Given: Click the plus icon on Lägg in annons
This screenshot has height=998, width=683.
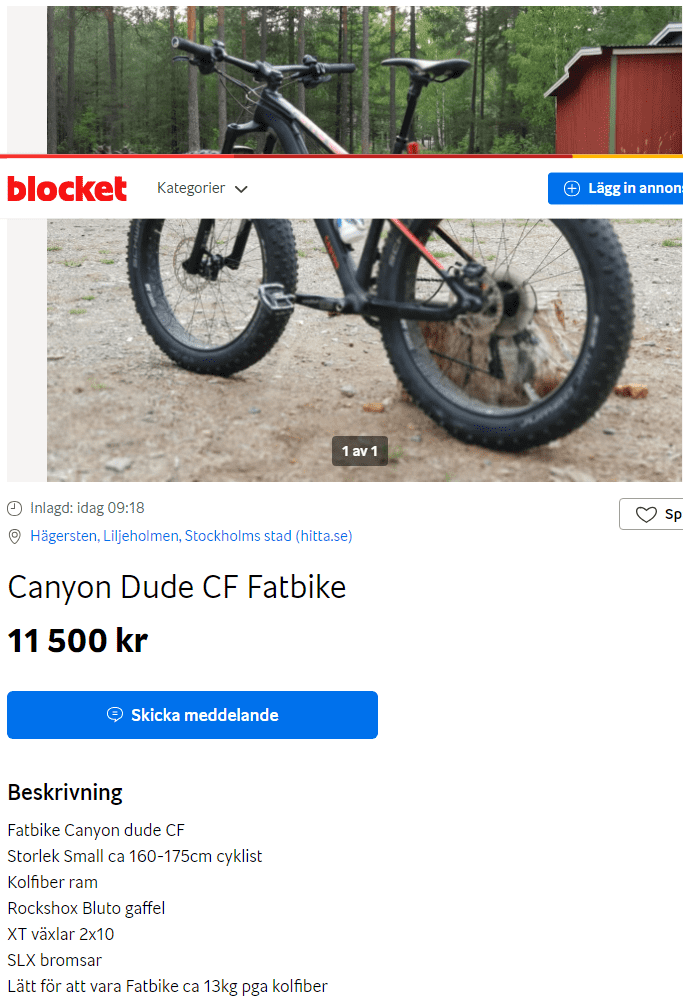Looking at the screenshot, I should [x=572, y=188].
